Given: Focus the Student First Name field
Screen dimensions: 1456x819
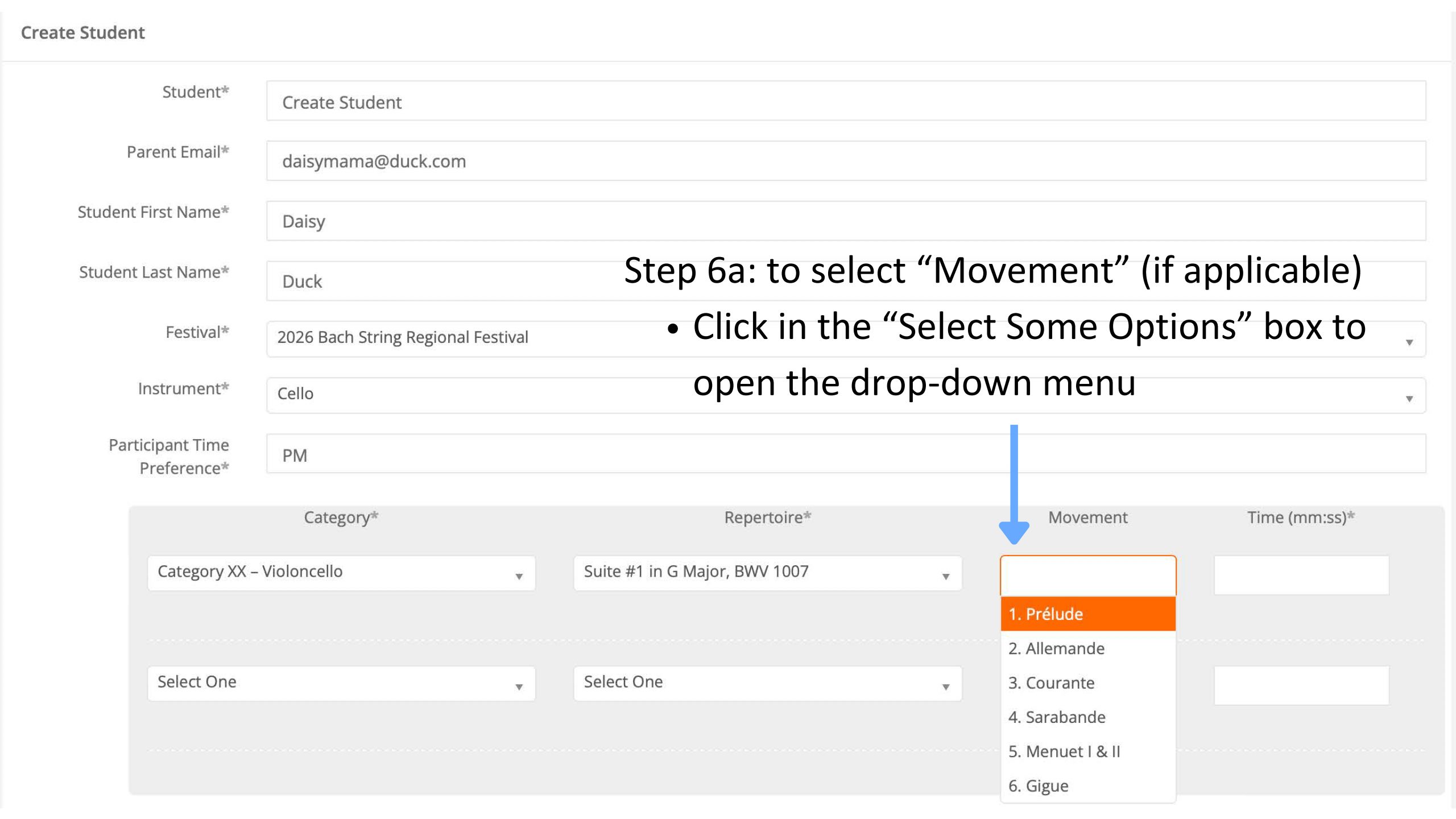Looking at the screenshot, I should pos(845,221).
